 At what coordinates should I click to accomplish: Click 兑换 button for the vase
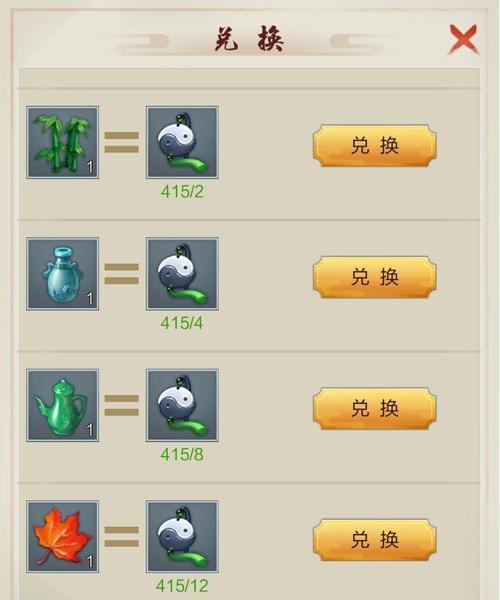[375, 277]
